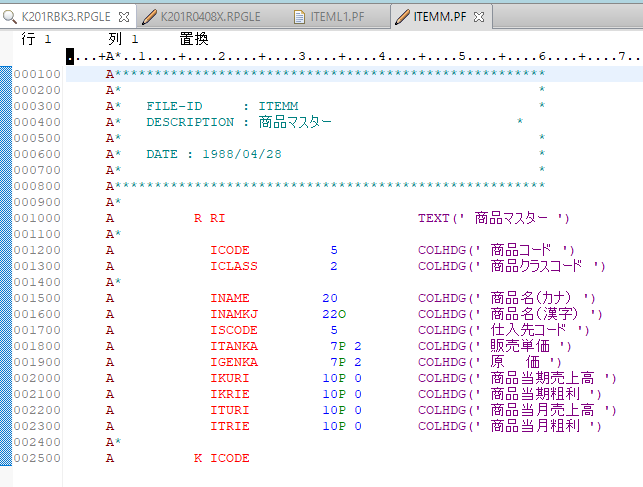Click the ICODE field on line 001200
The height and width of the screenshot is (487, 643).
click(230, 250)
